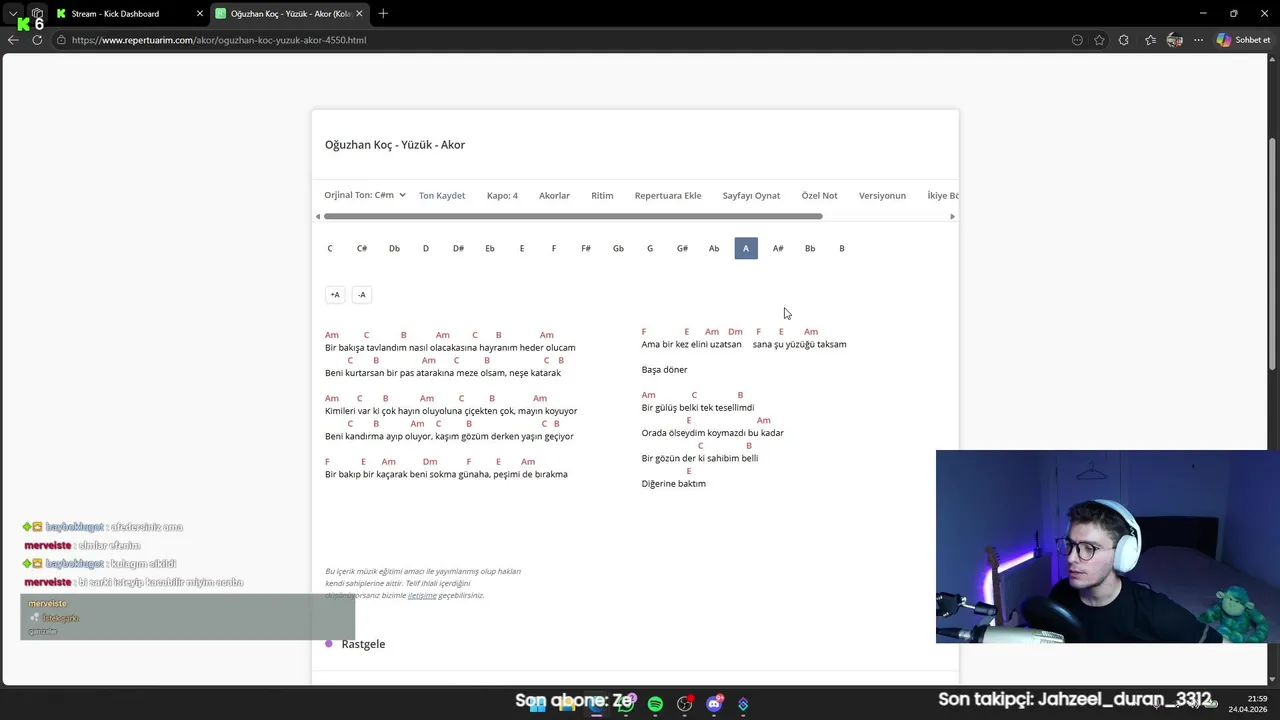1280x720 pixels.
Task: Follow the iletişime link
Action: pos(422,595)
